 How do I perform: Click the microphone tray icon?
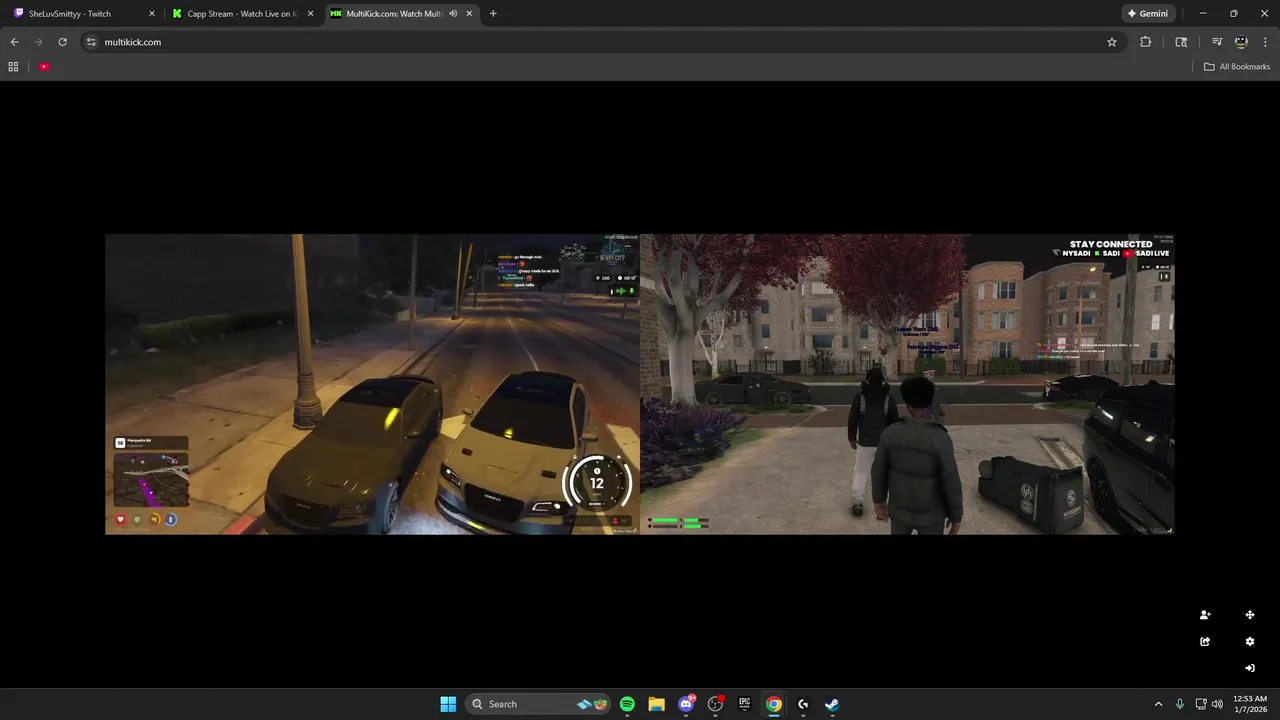tap(1180, 704)
